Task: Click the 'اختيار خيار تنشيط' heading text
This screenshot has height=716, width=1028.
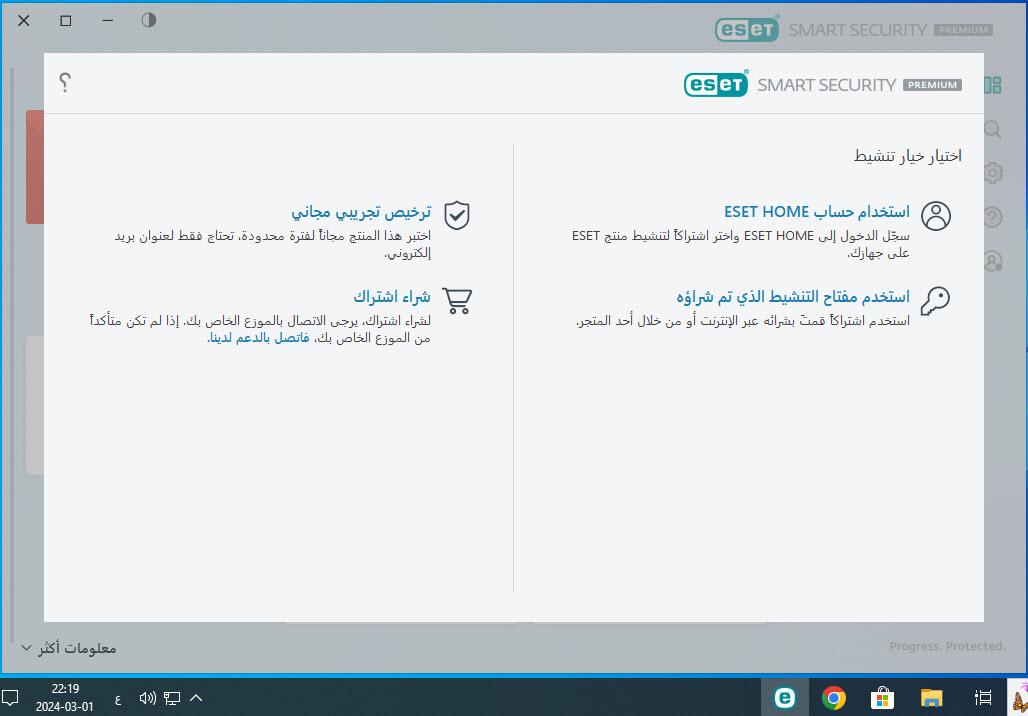Action: coord(907,156)
